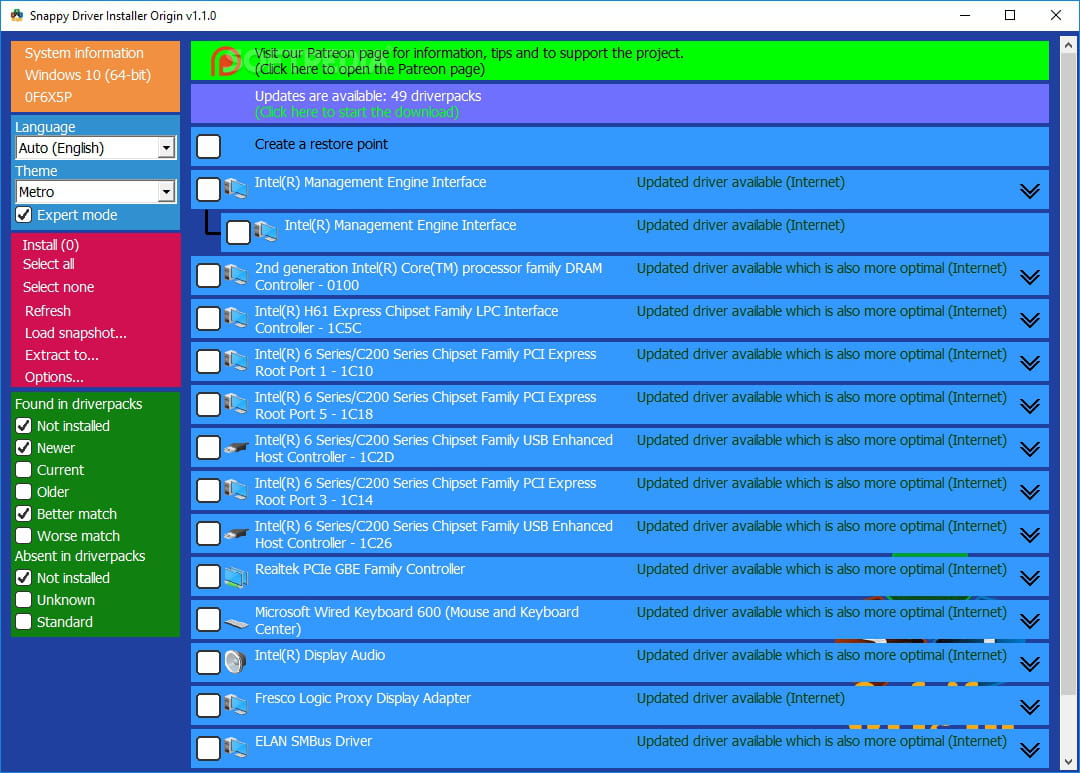Enable the Older drivers filter checkbox
Viewport: 1080px width, 773px height.
click(24, 492)
